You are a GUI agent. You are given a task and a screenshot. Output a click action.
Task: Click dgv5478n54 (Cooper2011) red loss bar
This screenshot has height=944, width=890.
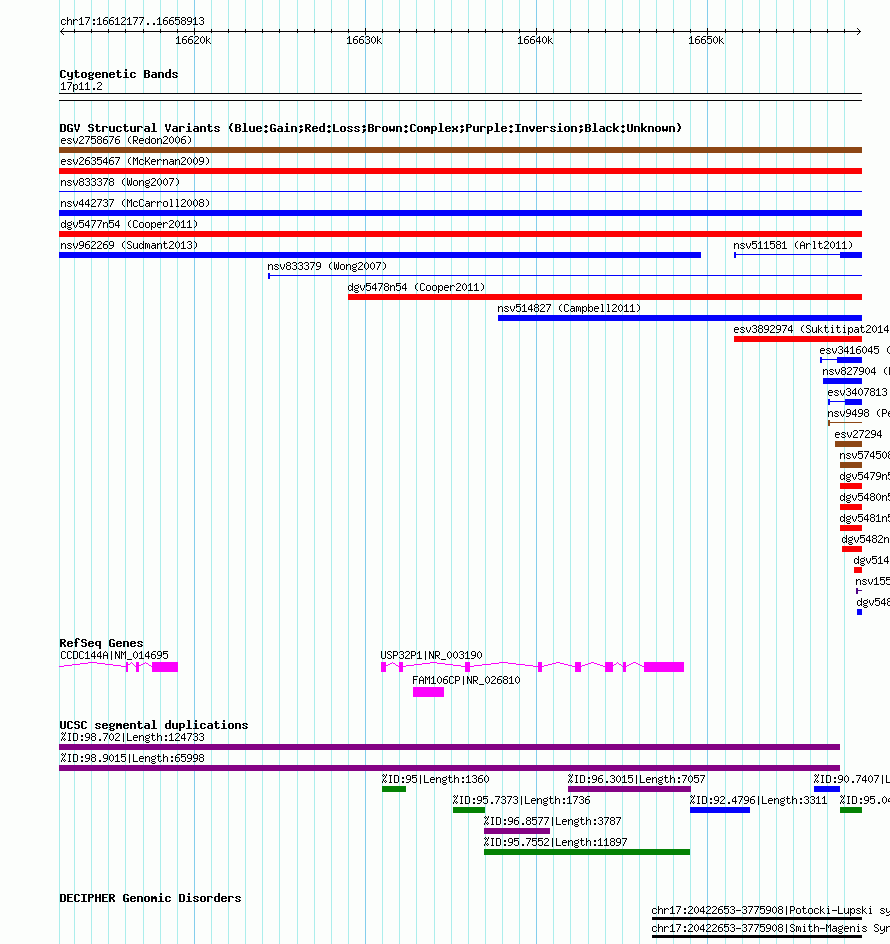coord(605,297)
